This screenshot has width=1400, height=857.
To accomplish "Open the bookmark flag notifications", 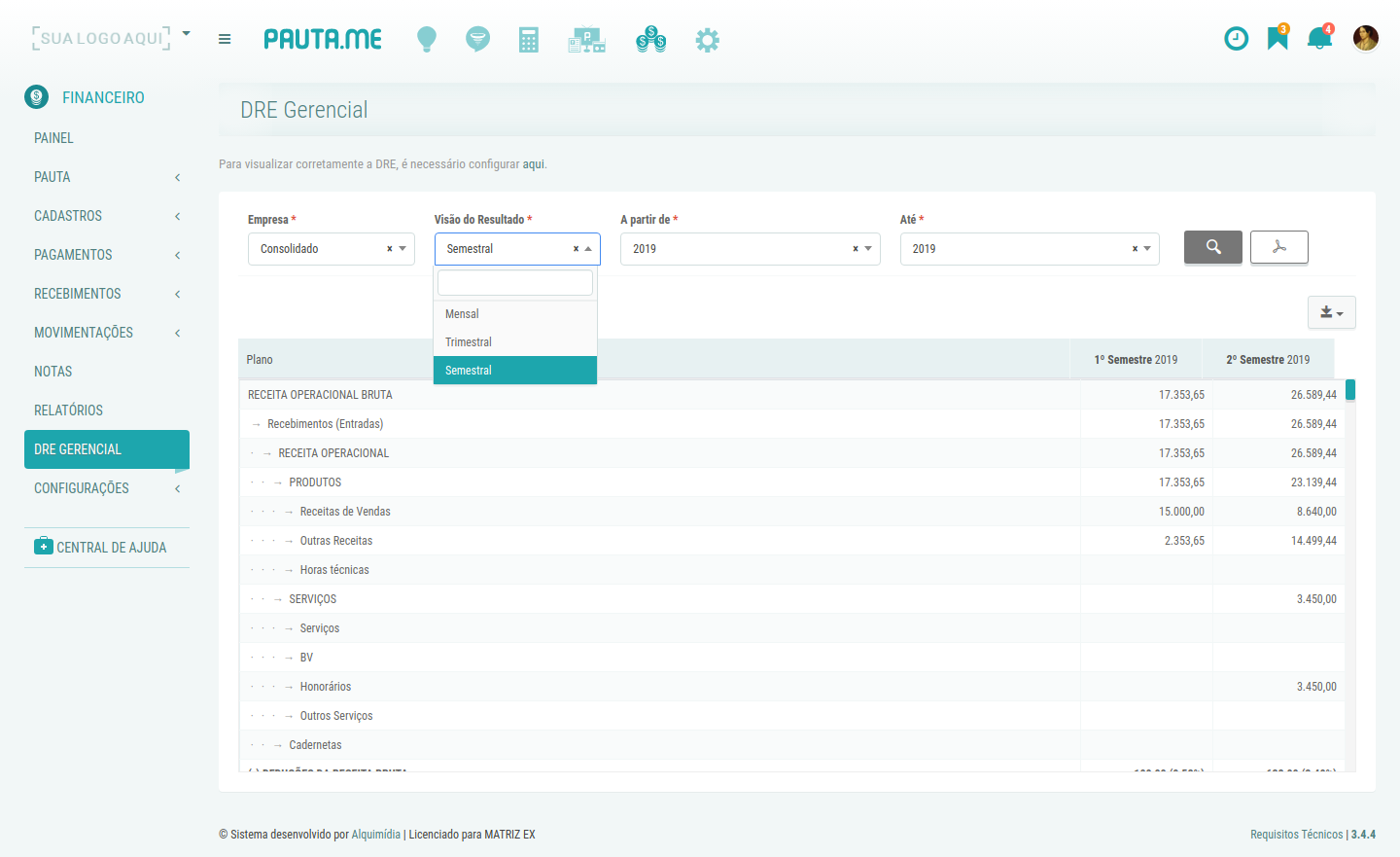I will pyautogui.click(x=1277, y=38).
